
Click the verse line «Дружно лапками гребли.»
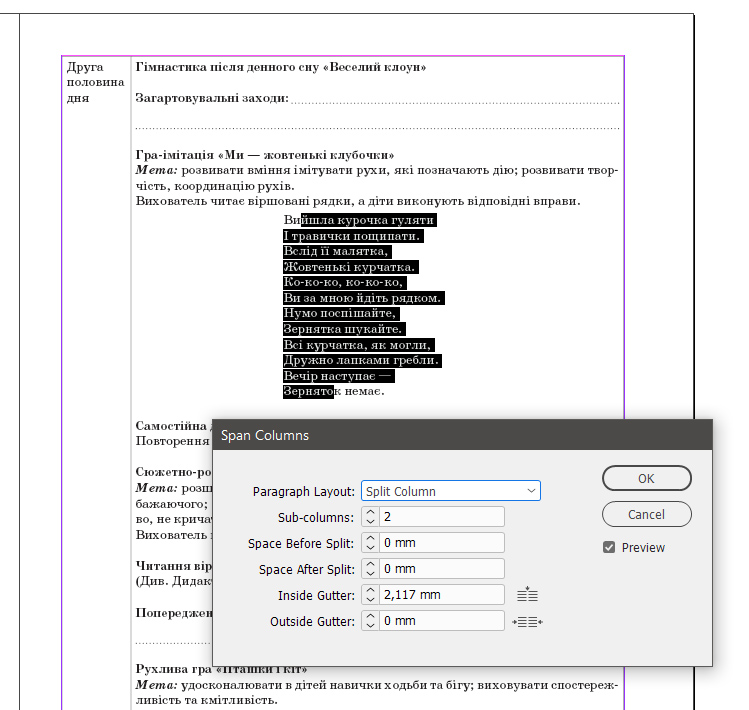pyautogui.click(x=361, y=360)
